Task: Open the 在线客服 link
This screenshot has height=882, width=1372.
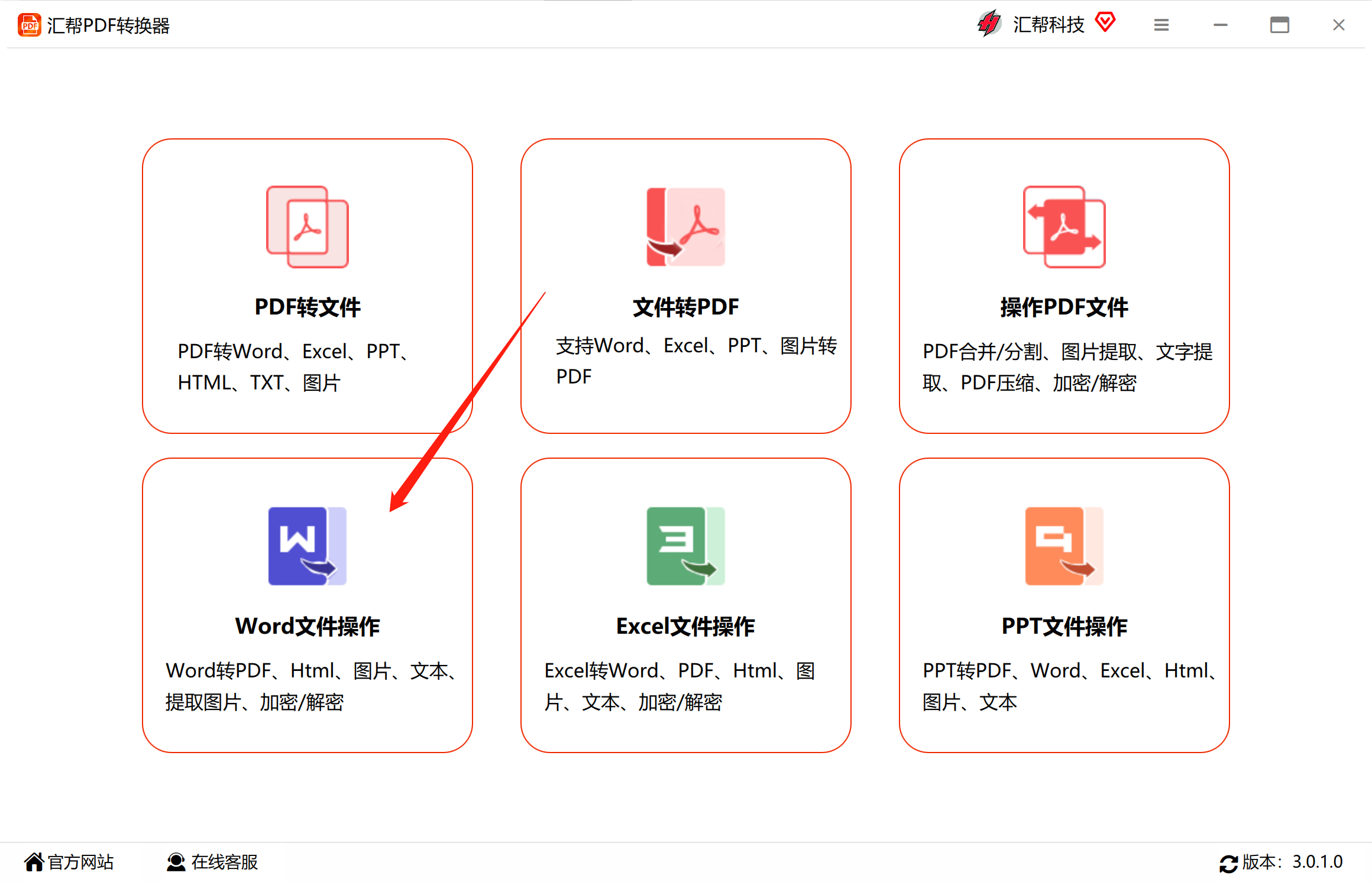Action: tap(225, 862)
